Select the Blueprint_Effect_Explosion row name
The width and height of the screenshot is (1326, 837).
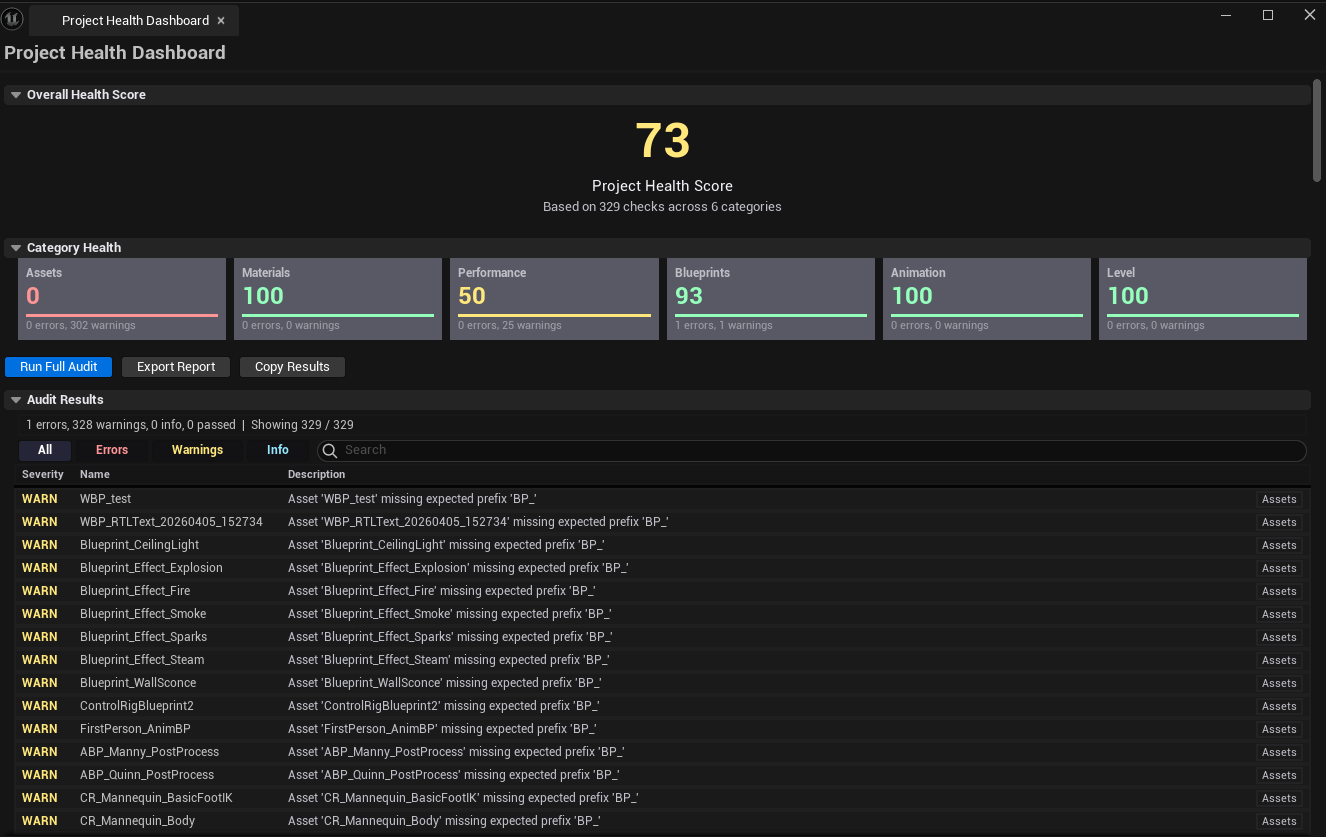click(151, 568)
